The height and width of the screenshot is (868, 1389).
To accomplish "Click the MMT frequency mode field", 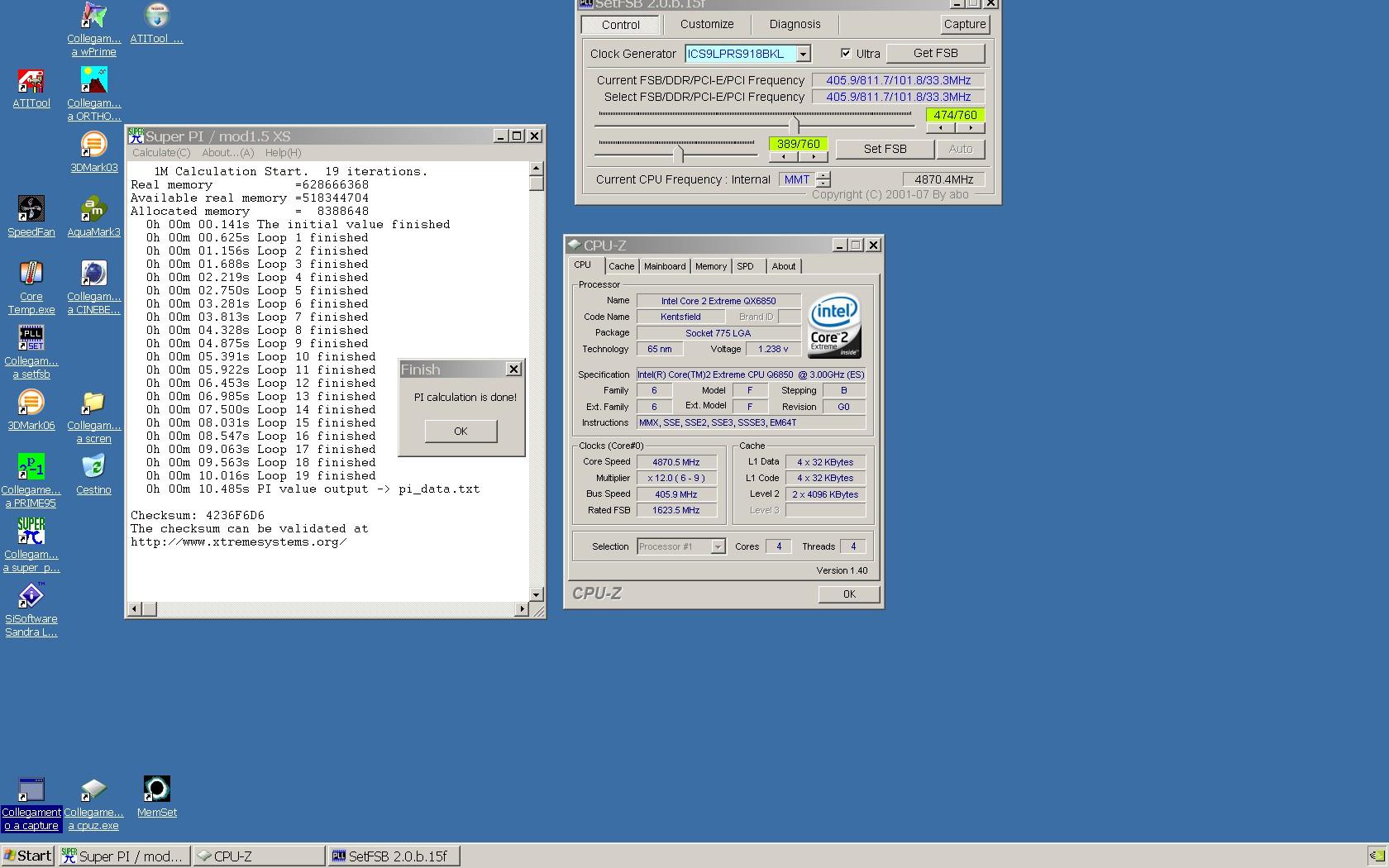I will click(x=797, y=179).
